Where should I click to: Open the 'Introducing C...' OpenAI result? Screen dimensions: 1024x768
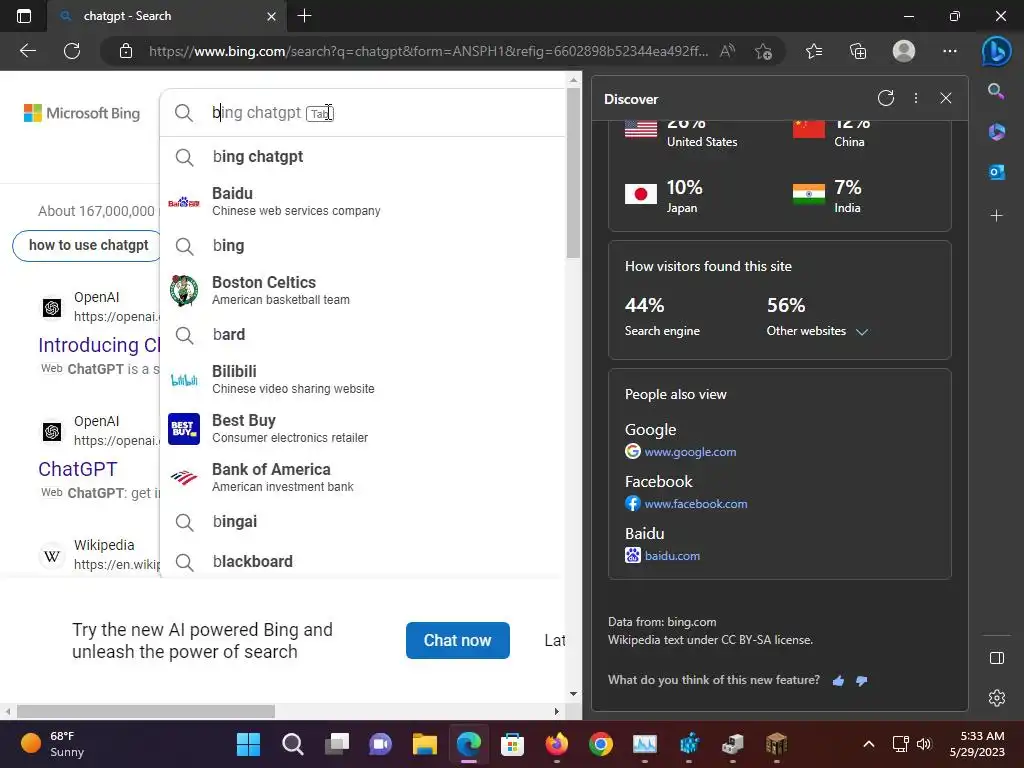pos(99,345)
